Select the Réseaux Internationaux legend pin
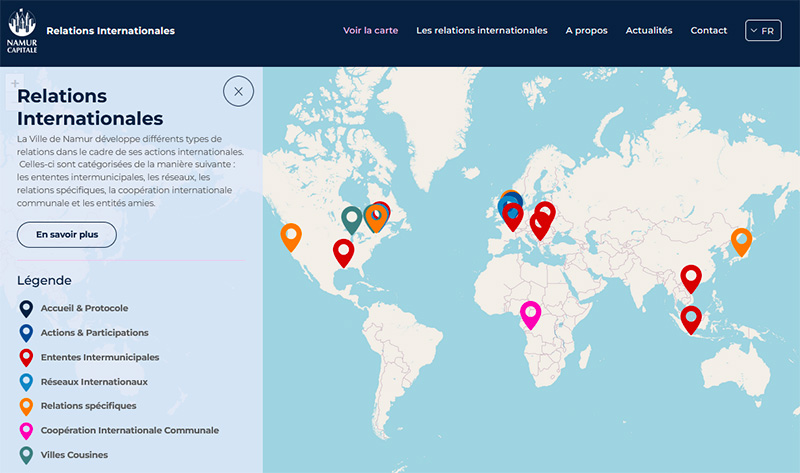 (26, 382)
